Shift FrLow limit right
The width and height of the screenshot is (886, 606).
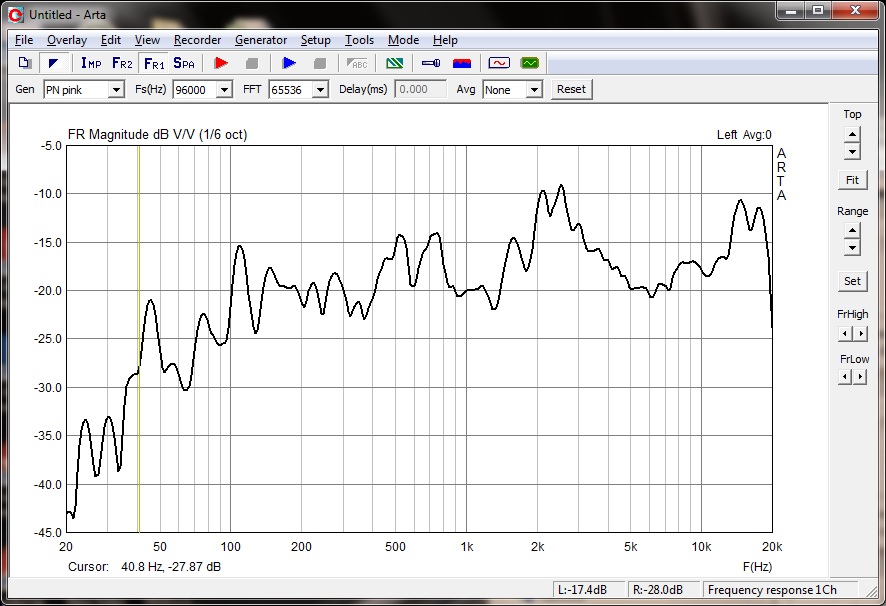[860, 376]
